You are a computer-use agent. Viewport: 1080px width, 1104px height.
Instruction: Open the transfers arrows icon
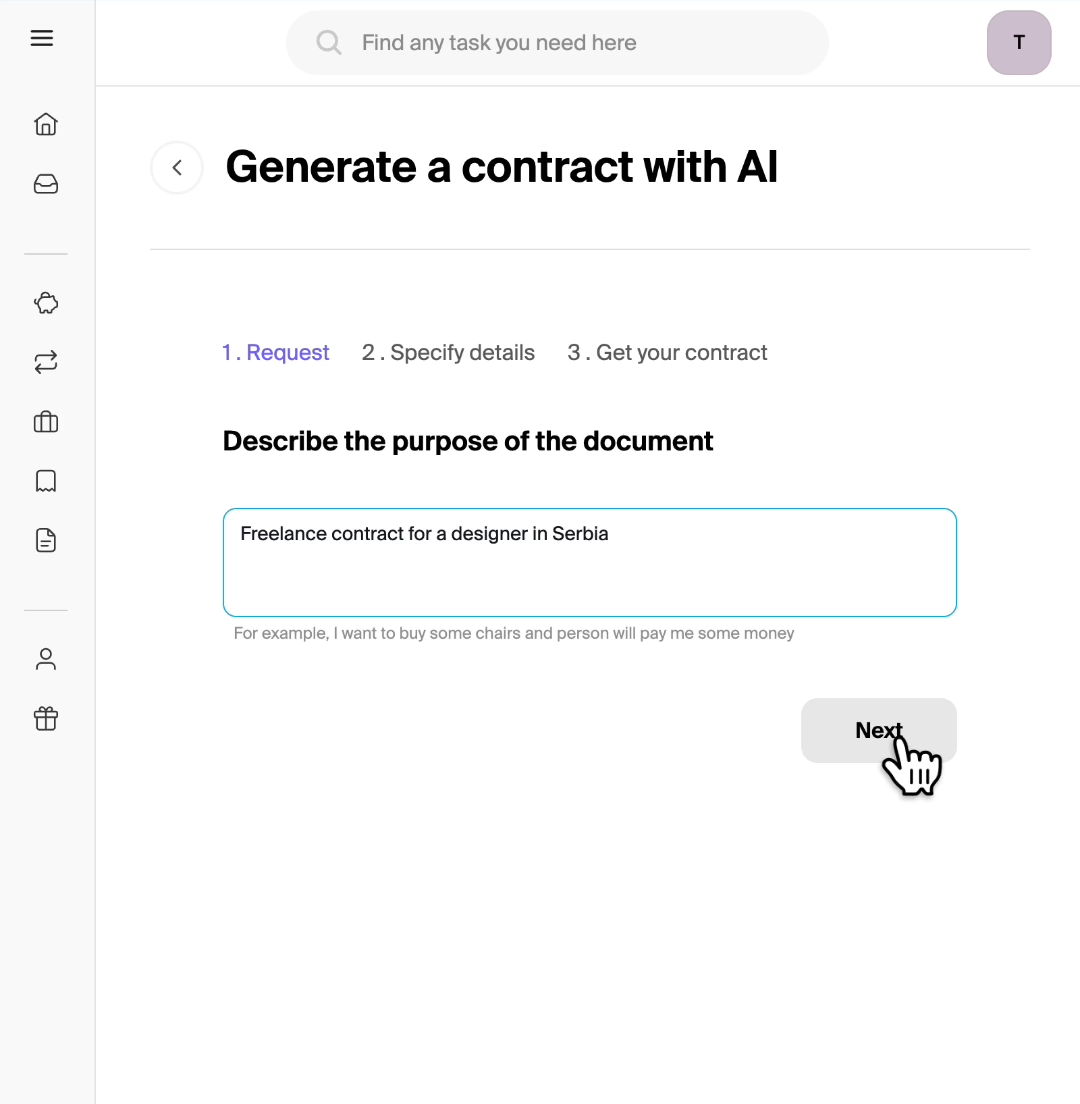(x=46, y=362)
